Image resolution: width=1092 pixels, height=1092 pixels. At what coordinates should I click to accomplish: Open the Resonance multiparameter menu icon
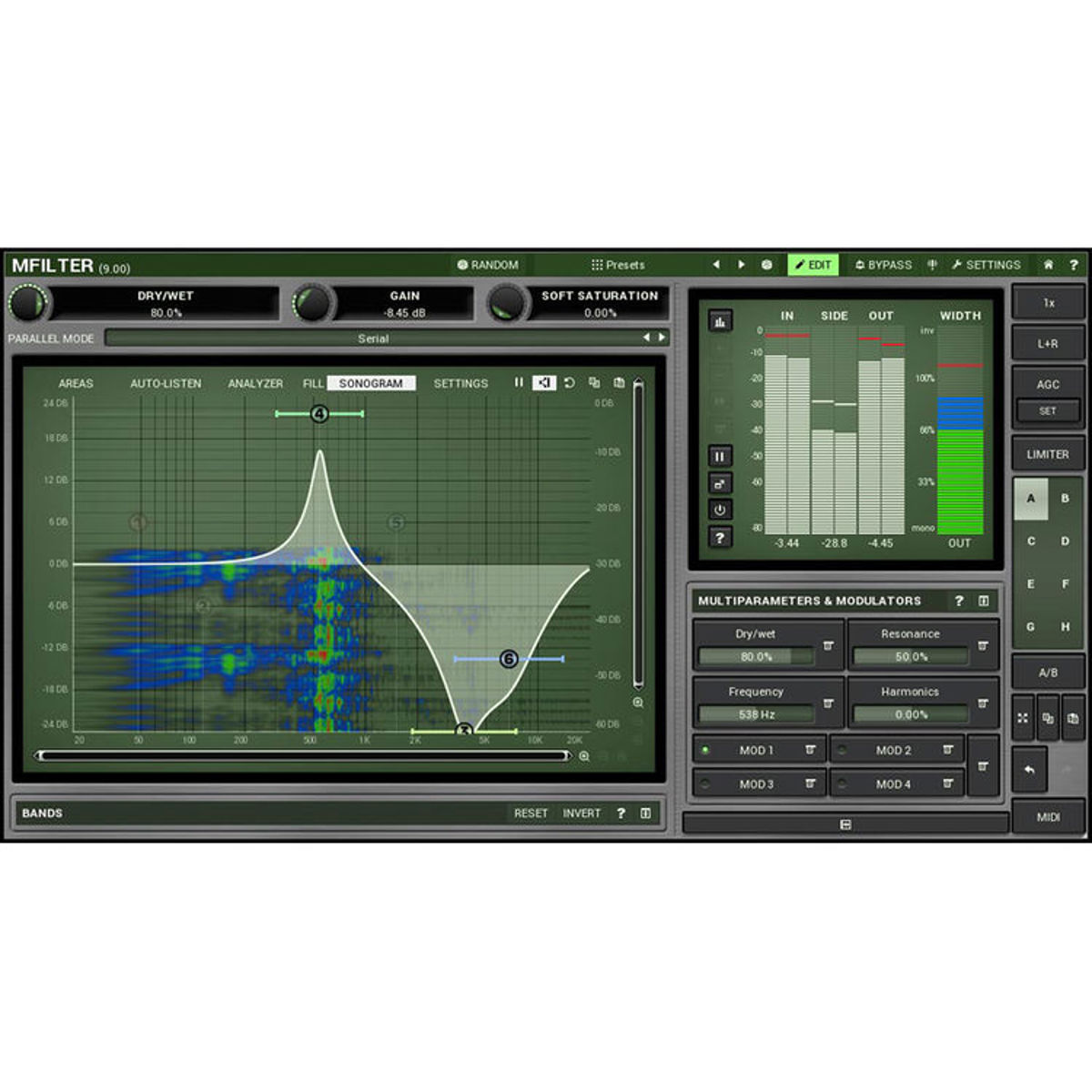pos(983,646)
